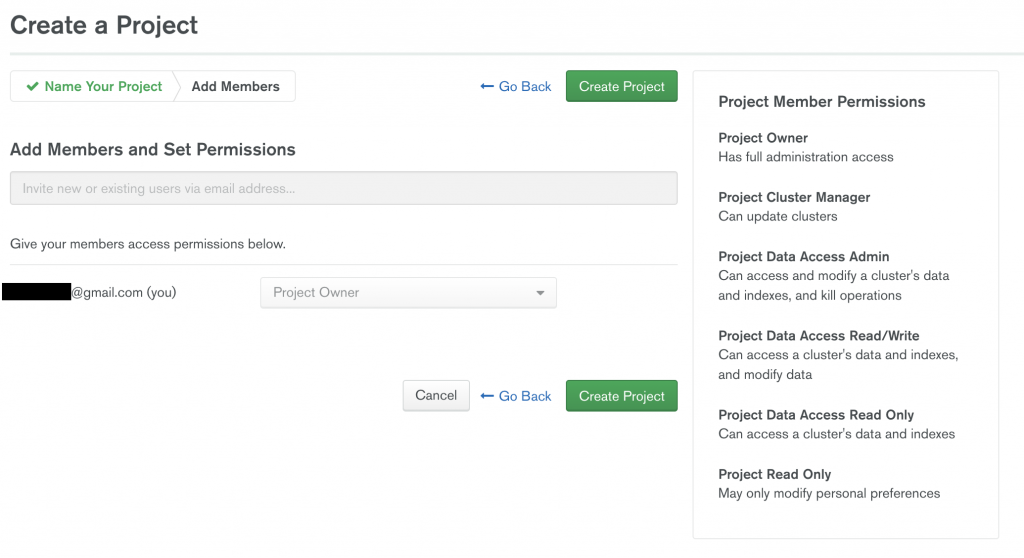
Task: Click Project Data Access Read/Write entry
Action: point(818,336)
